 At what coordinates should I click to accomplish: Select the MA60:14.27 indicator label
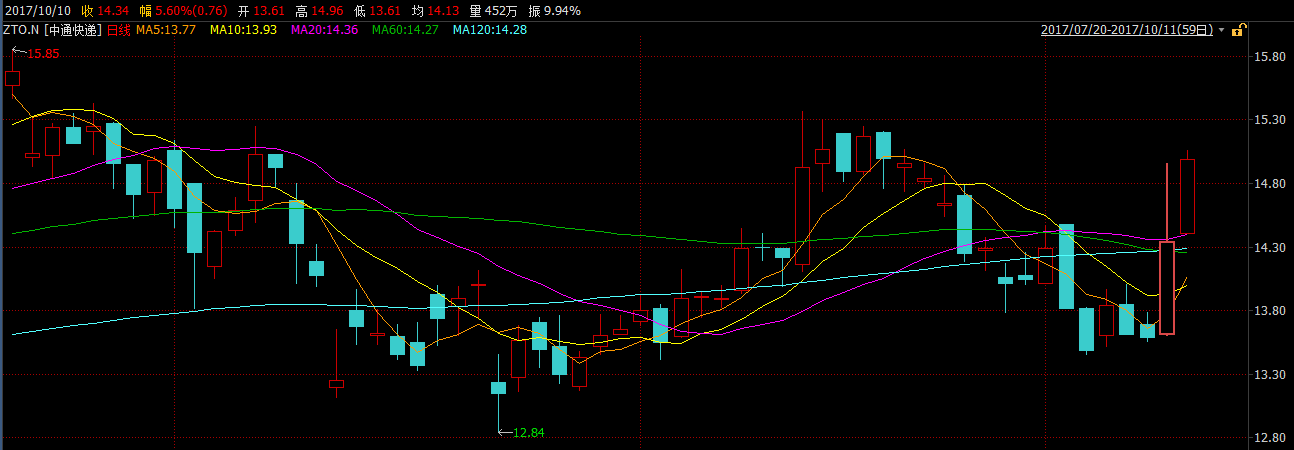pyautogui.click(x=407, y=30)
